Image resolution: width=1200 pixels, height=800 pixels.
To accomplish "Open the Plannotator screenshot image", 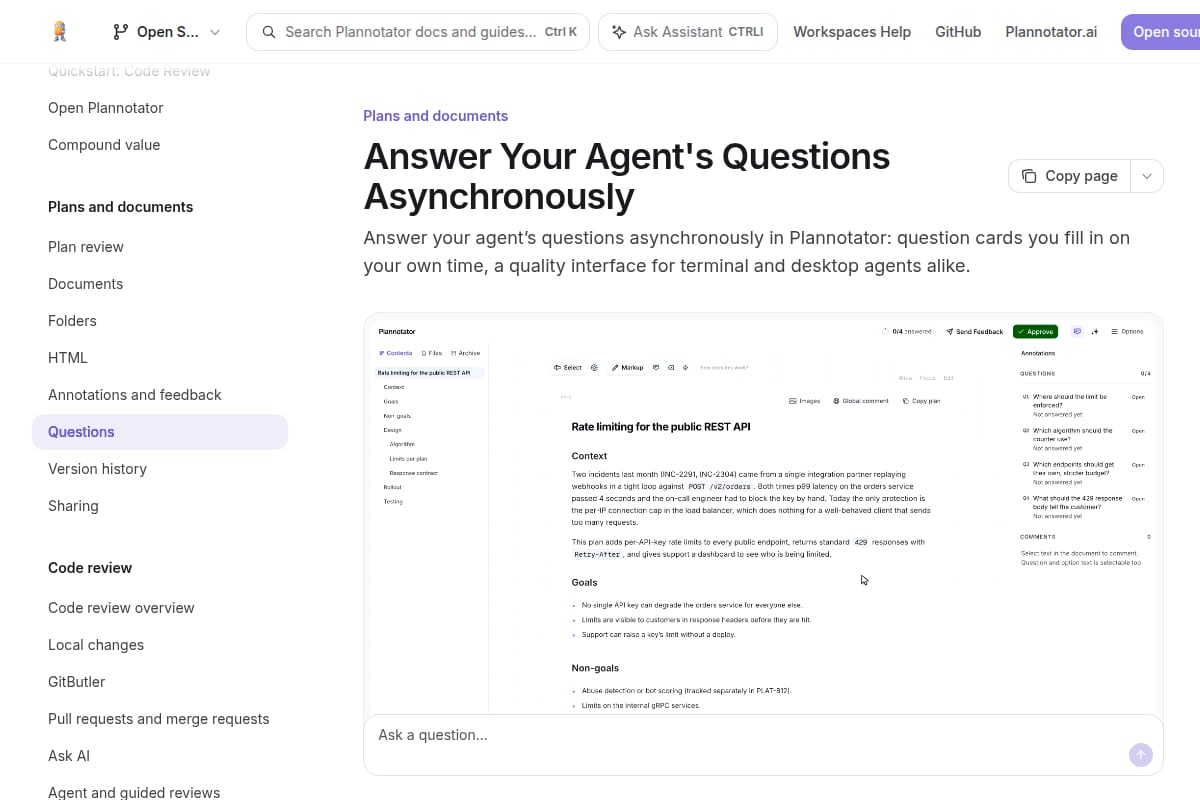I will coord(763,515).
